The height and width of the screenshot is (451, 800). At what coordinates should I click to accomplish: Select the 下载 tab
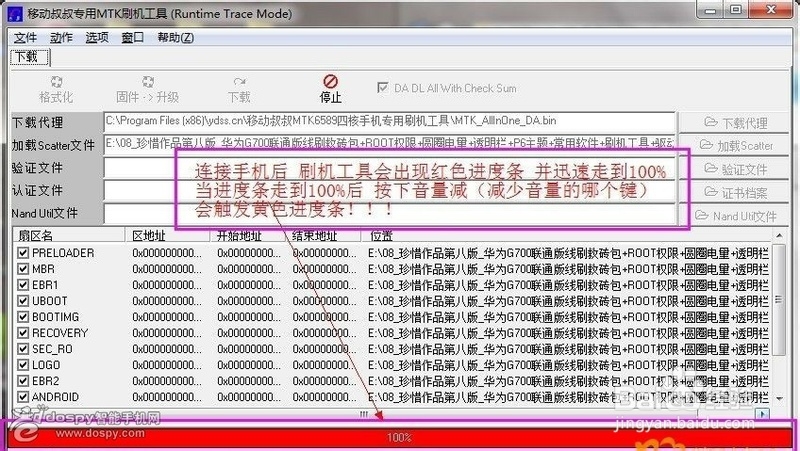tap(29, 57)
